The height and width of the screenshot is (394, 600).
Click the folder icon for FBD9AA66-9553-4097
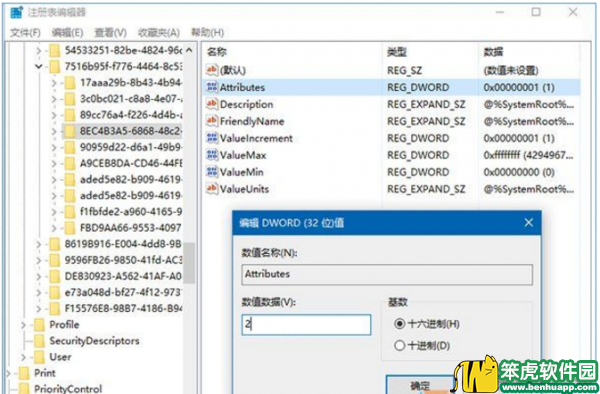[70, 228]
